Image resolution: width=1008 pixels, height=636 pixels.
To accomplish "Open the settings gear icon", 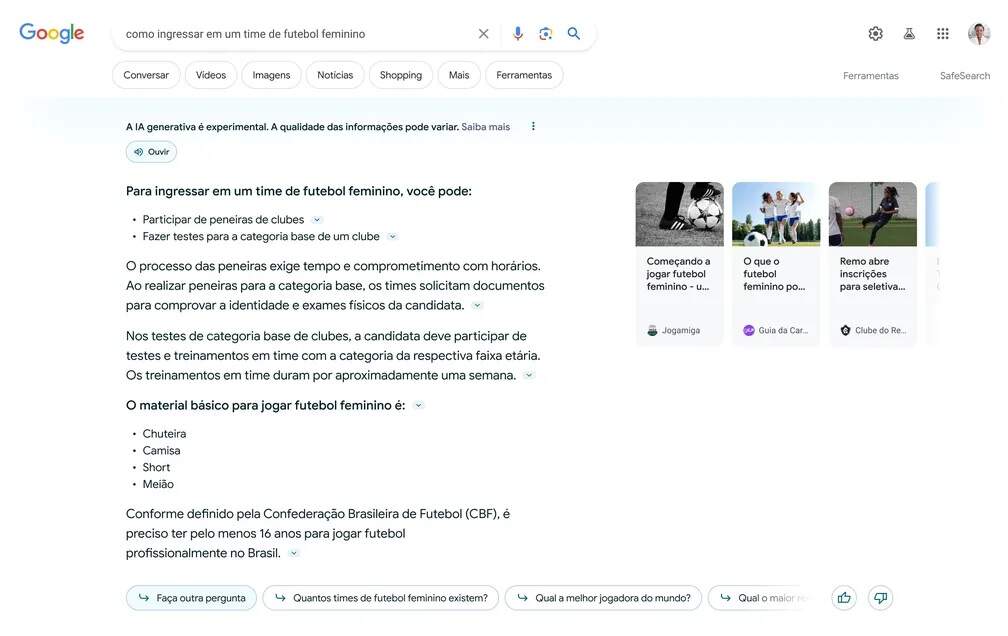I will pyautogui.click(x=876, y=33).
